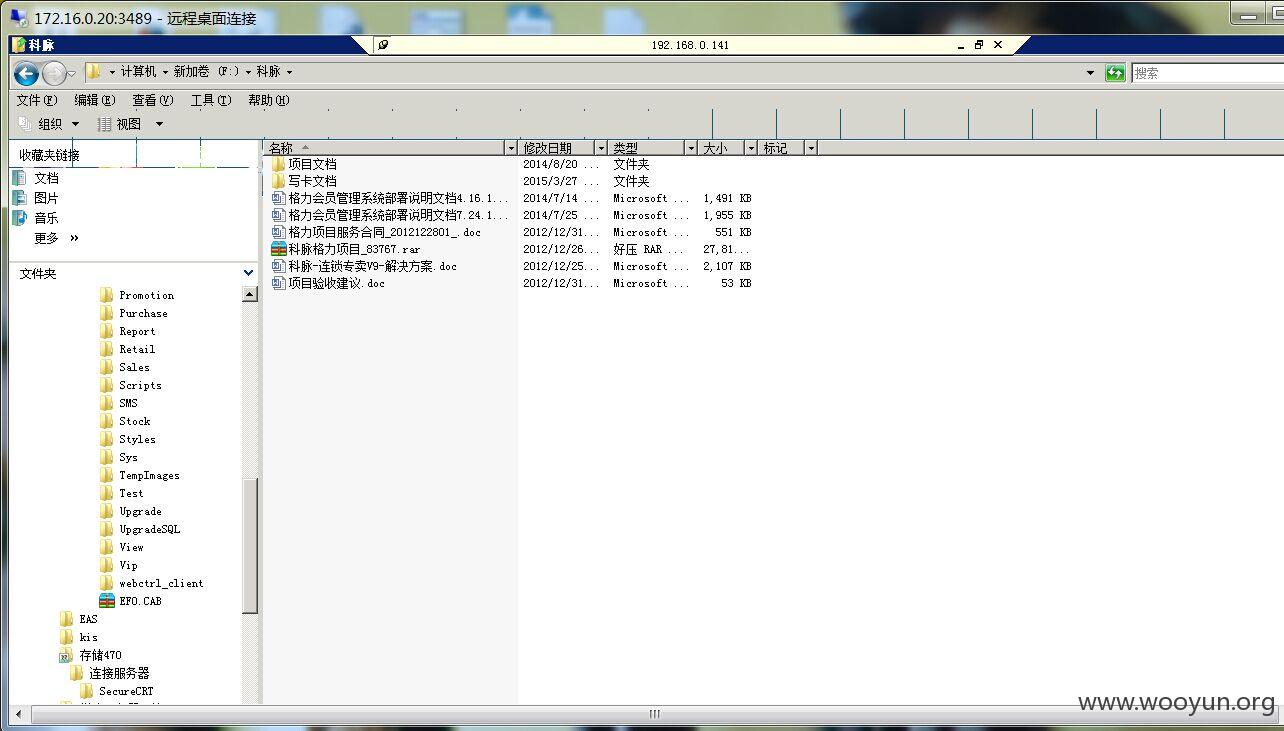Go back with the blue Back arrow
Viewport: 1284px width, 731px height.
pos(26,73)
